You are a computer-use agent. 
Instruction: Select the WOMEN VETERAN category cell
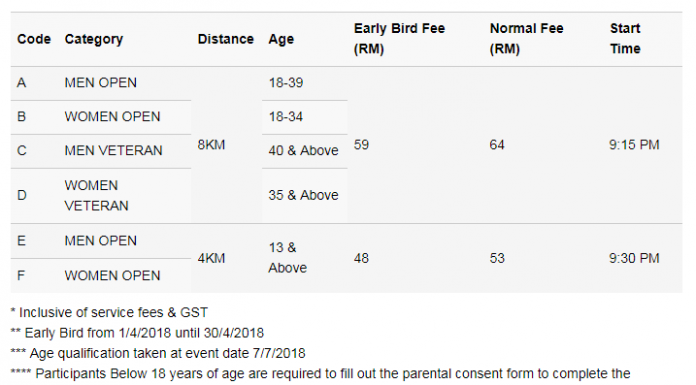(96, 195)
